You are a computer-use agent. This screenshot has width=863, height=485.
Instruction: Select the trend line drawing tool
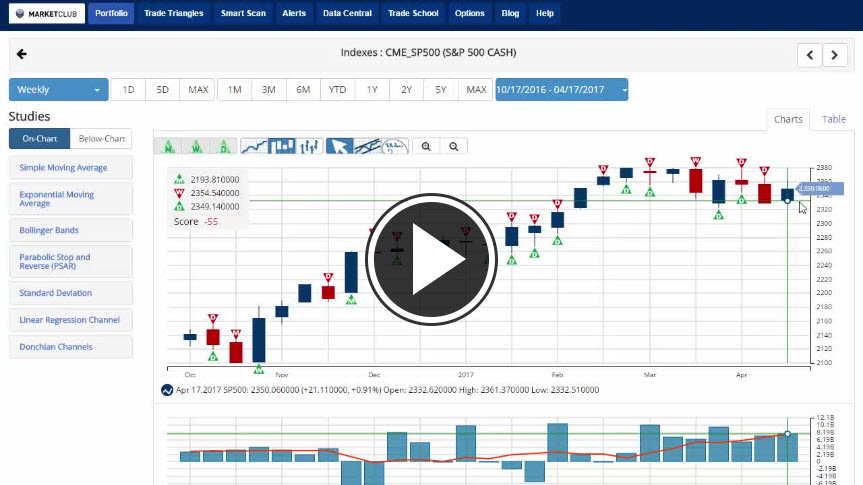(x=368, y=146)
